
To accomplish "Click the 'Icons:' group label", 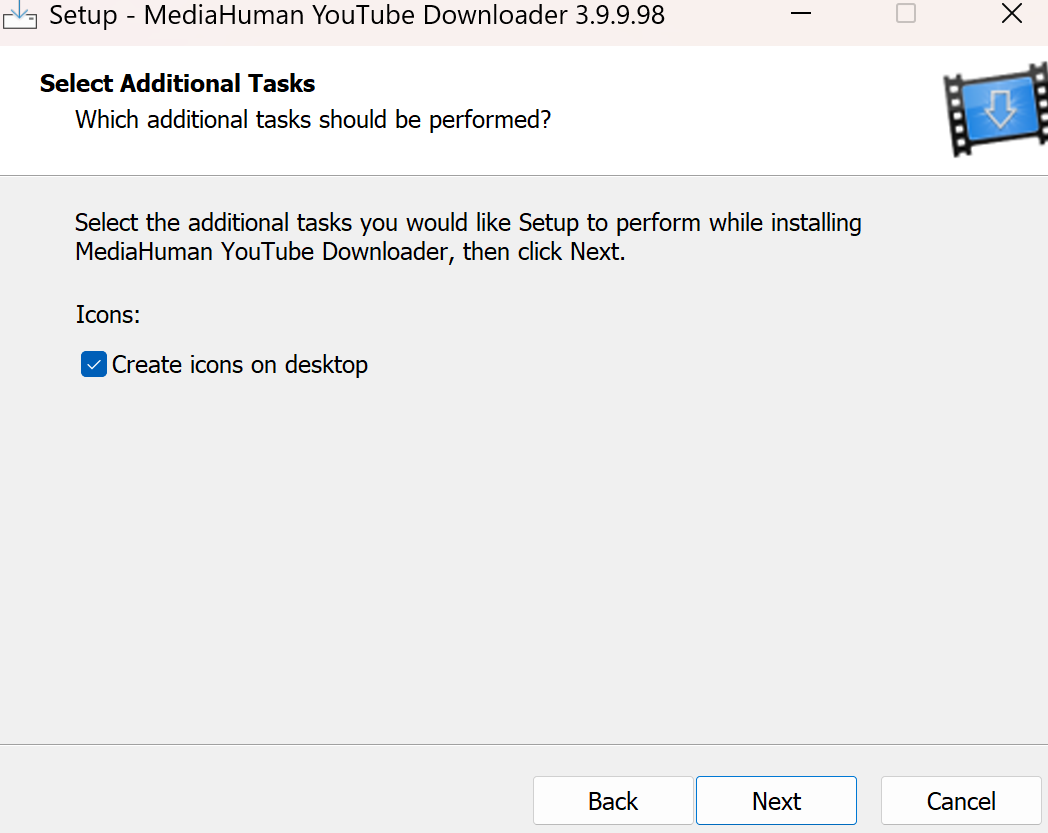I will tap(108, 315).
